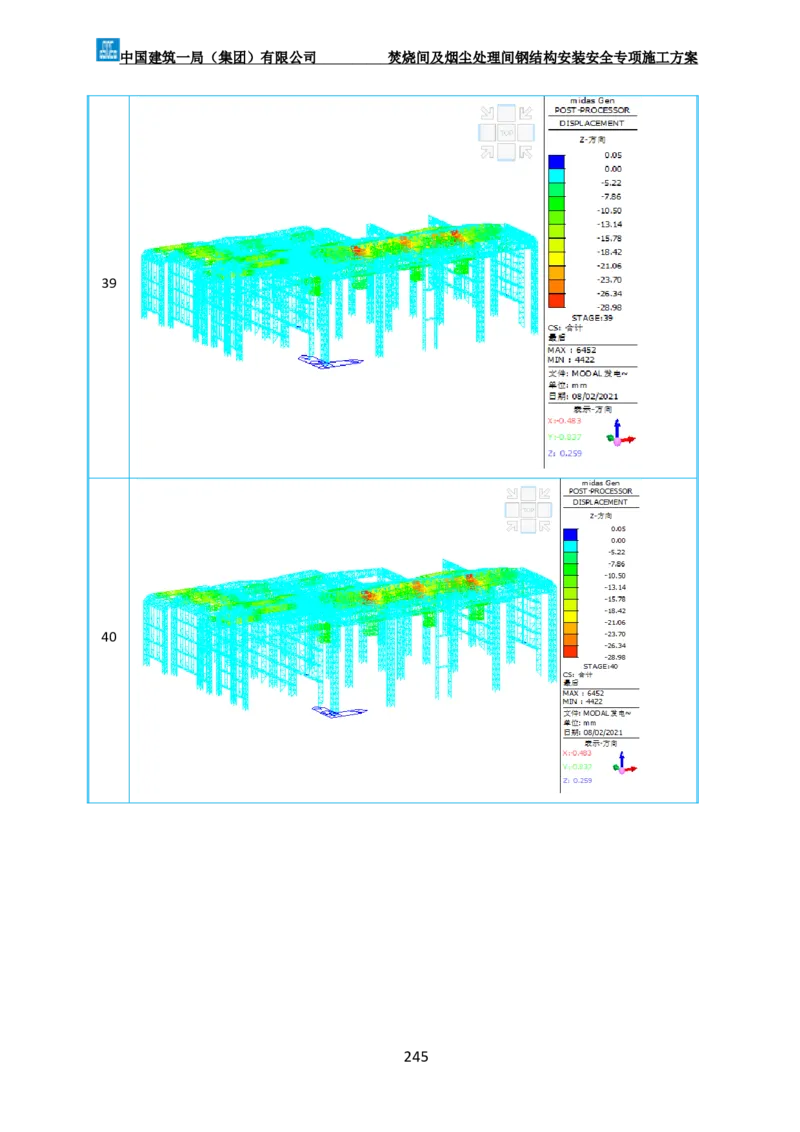Image resolution: width=800 pixels, height=1132 pixels.
Task: Select the TOP face in the lower view cube
Action: (530, 510)
